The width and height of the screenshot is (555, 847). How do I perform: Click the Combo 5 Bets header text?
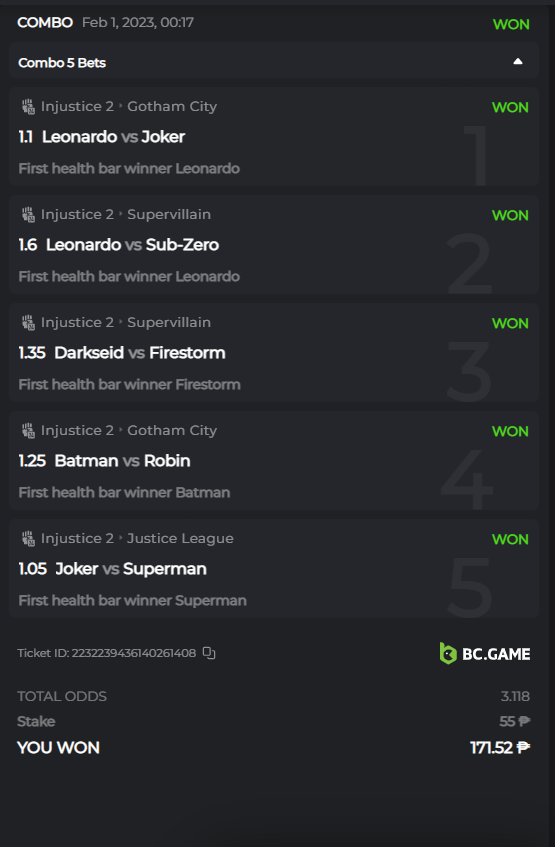click(x=62, y=63)
